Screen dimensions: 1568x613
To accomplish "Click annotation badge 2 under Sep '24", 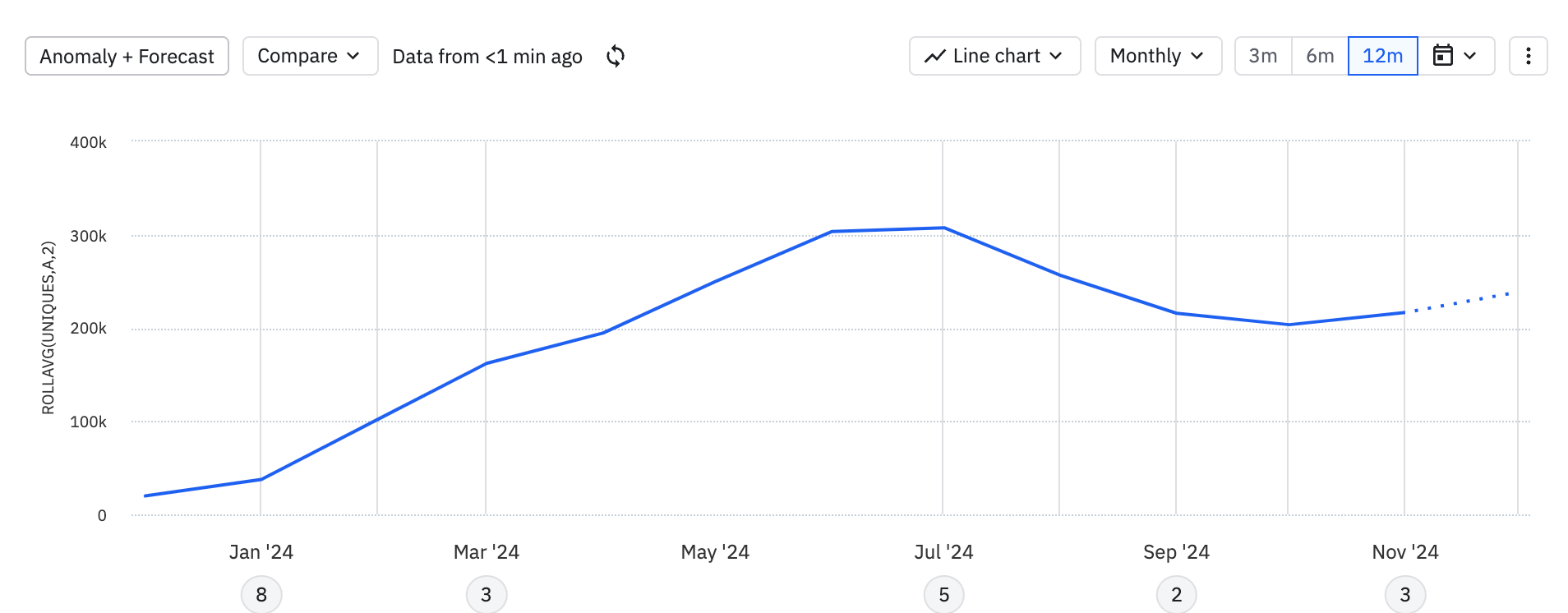I will click(1176, 595).
